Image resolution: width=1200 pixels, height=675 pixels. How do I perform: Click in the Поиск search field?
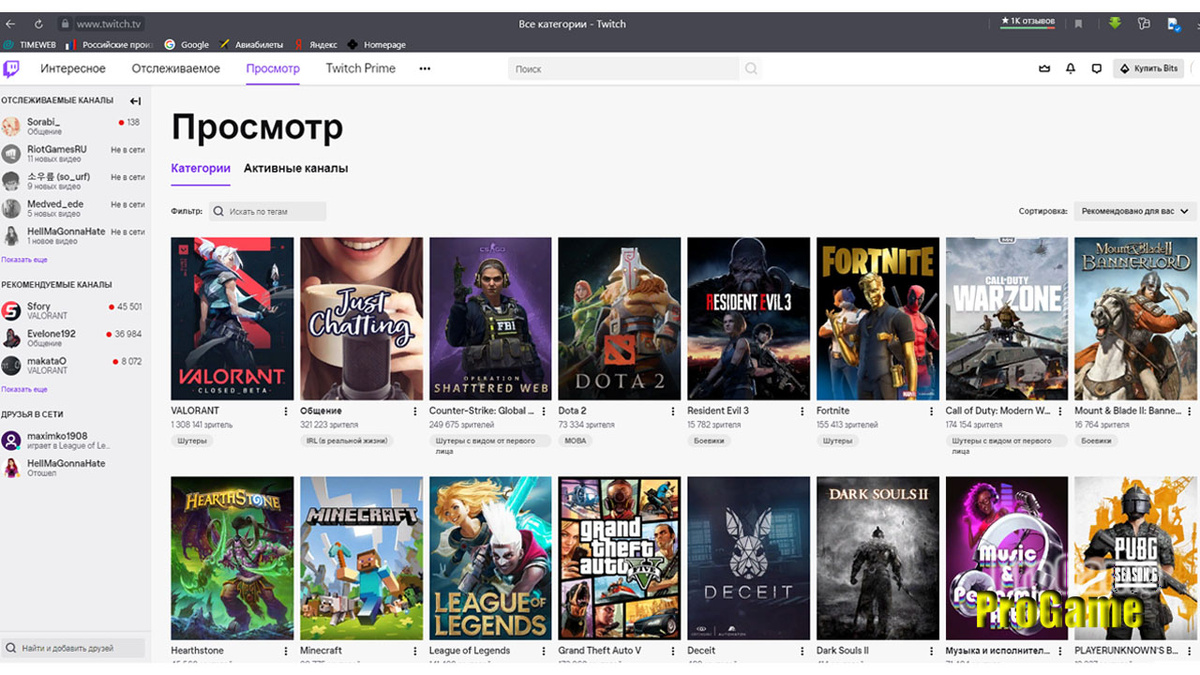click(625, 69)
